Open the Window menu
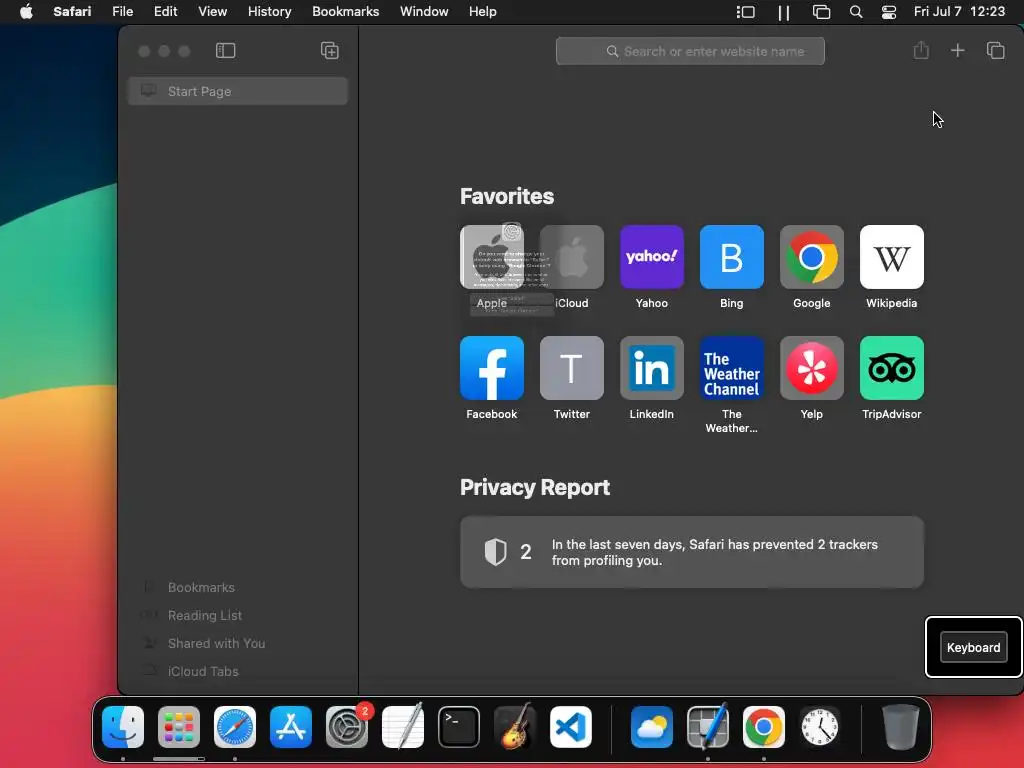 [424, 12]
